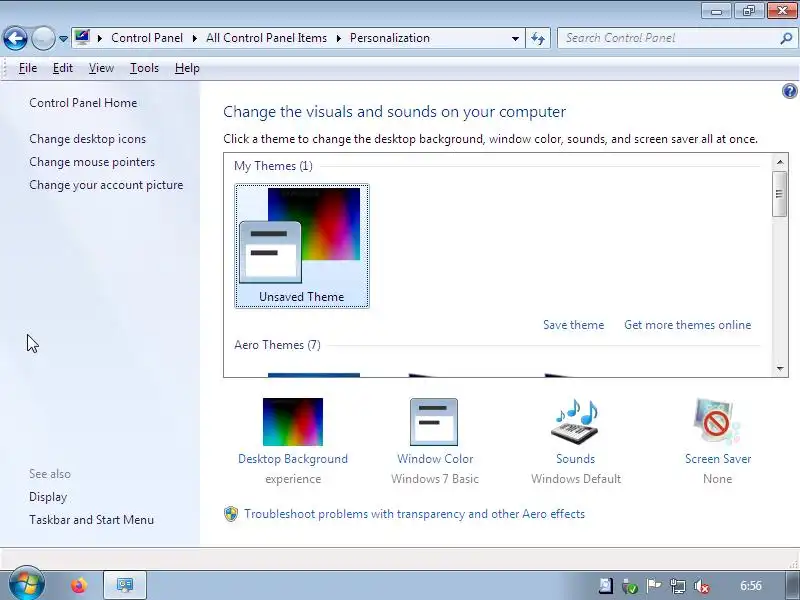This screenshot has width=800, height=600.
Task: Click the Save theme link
Action: (573, 325)
